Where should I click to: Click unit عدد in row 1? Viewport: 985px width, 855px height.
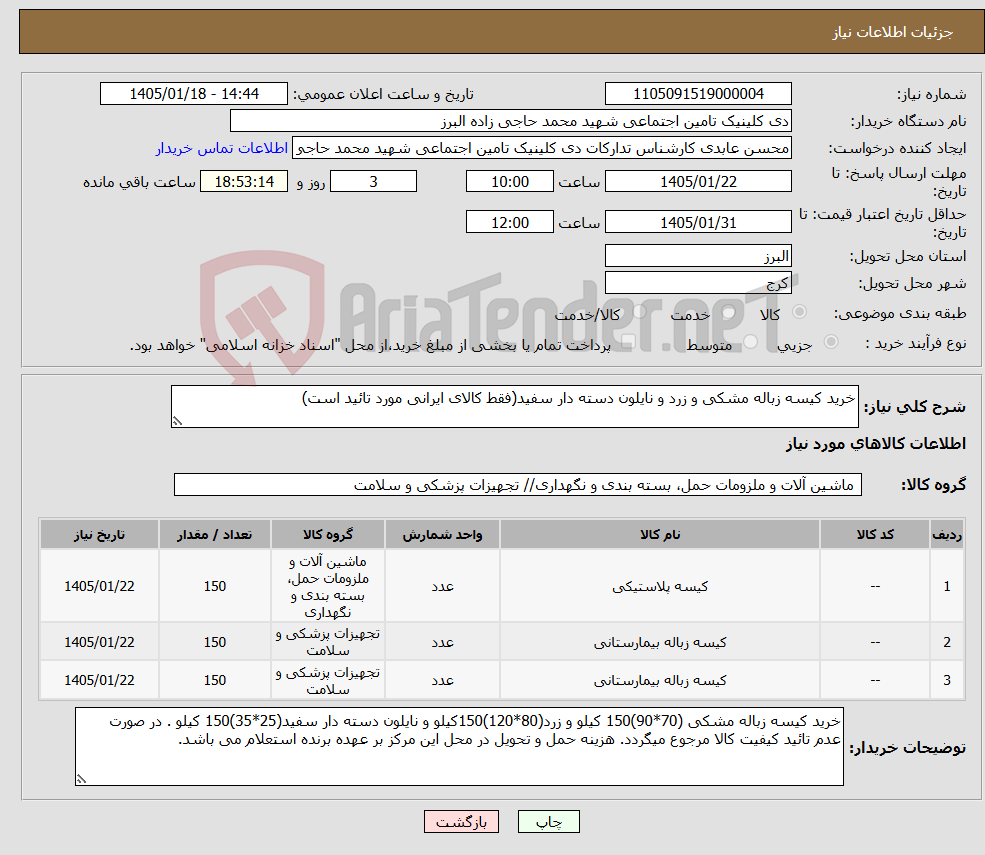442,586
